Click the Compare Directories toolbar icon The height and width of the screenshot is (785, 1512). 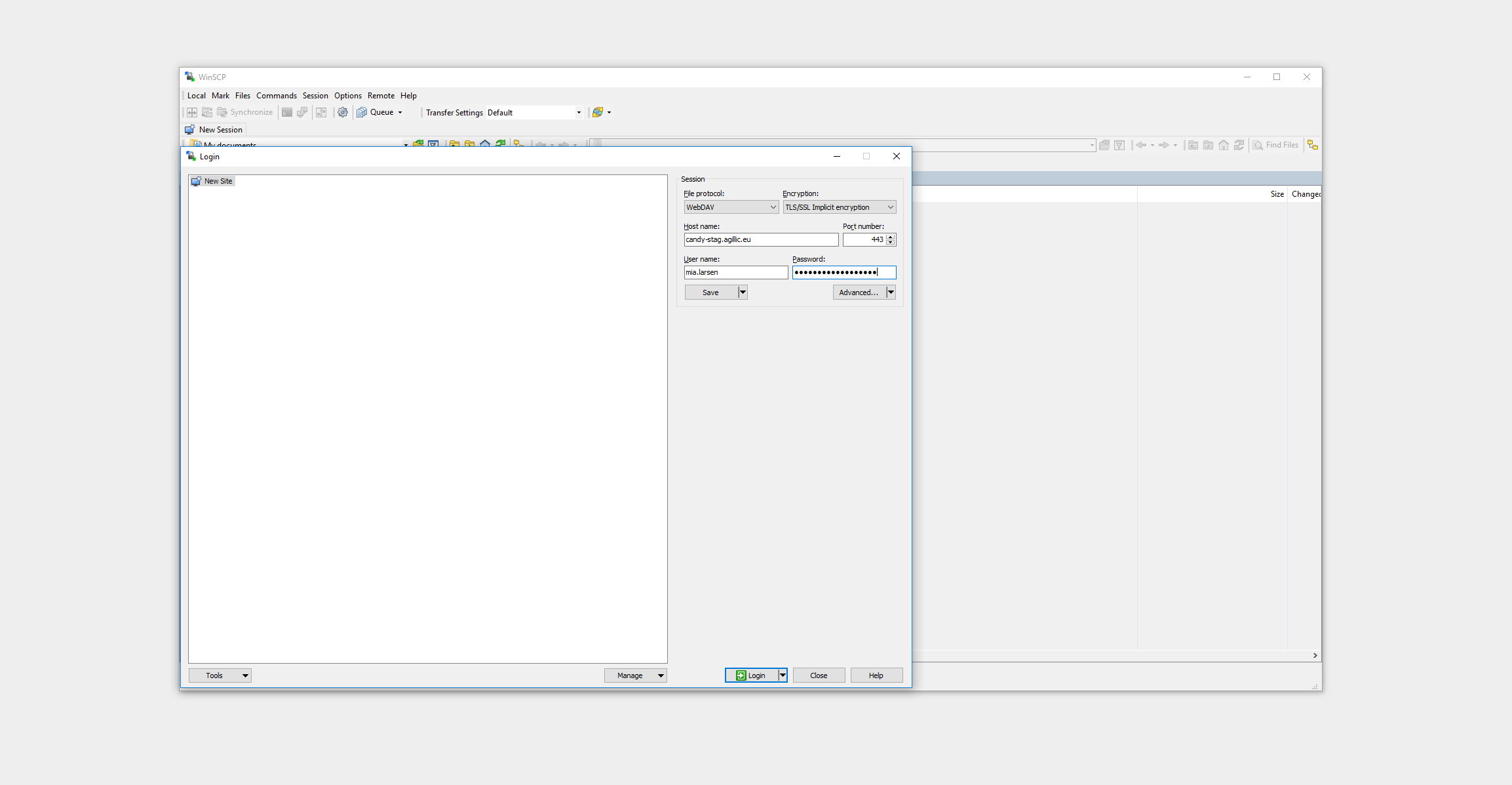click(x=192, y=112)
